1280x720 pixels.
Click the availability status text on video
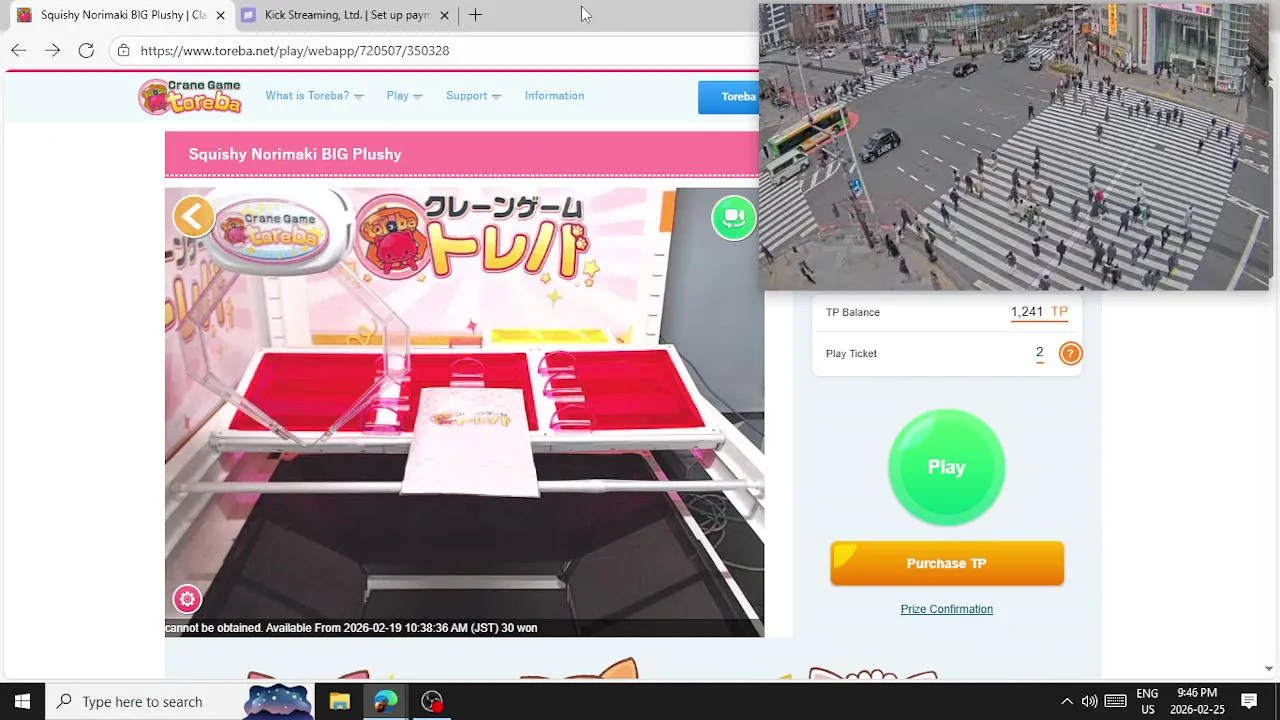tap(351, 628)
